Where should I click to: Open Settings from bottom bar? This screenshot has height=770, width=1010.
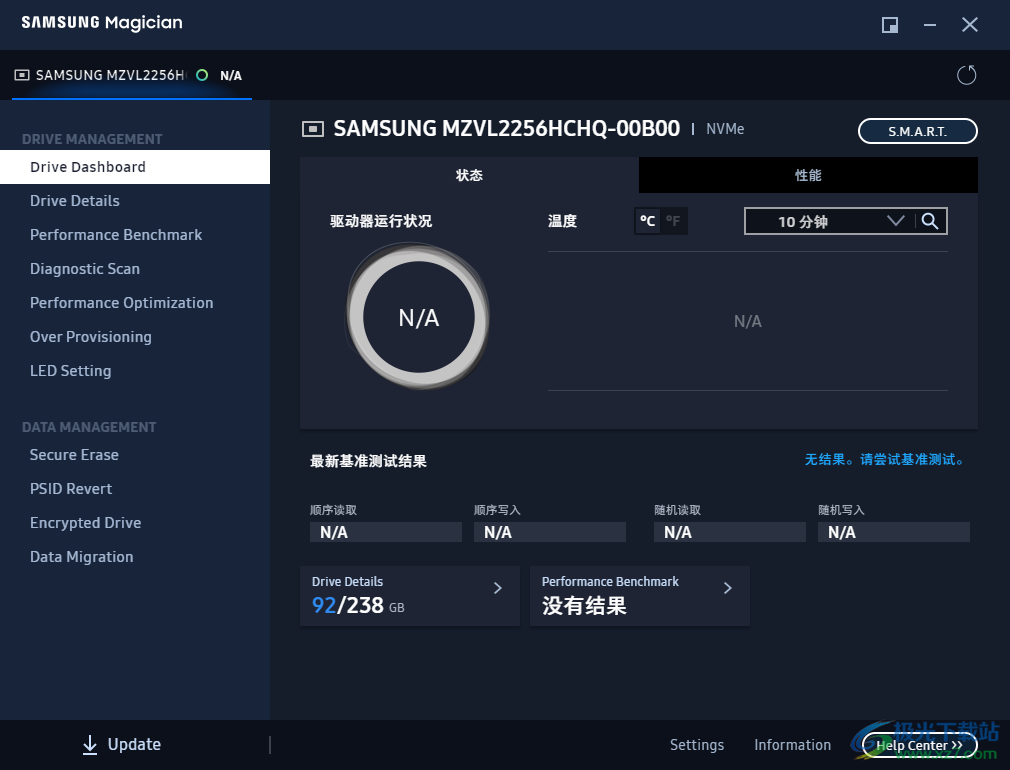point(697,746)
